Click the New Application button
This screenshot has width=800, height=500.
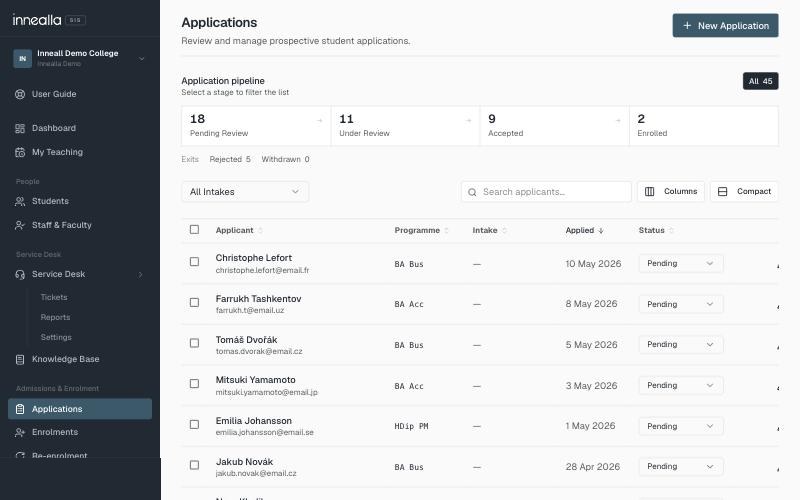pos(726,26)
